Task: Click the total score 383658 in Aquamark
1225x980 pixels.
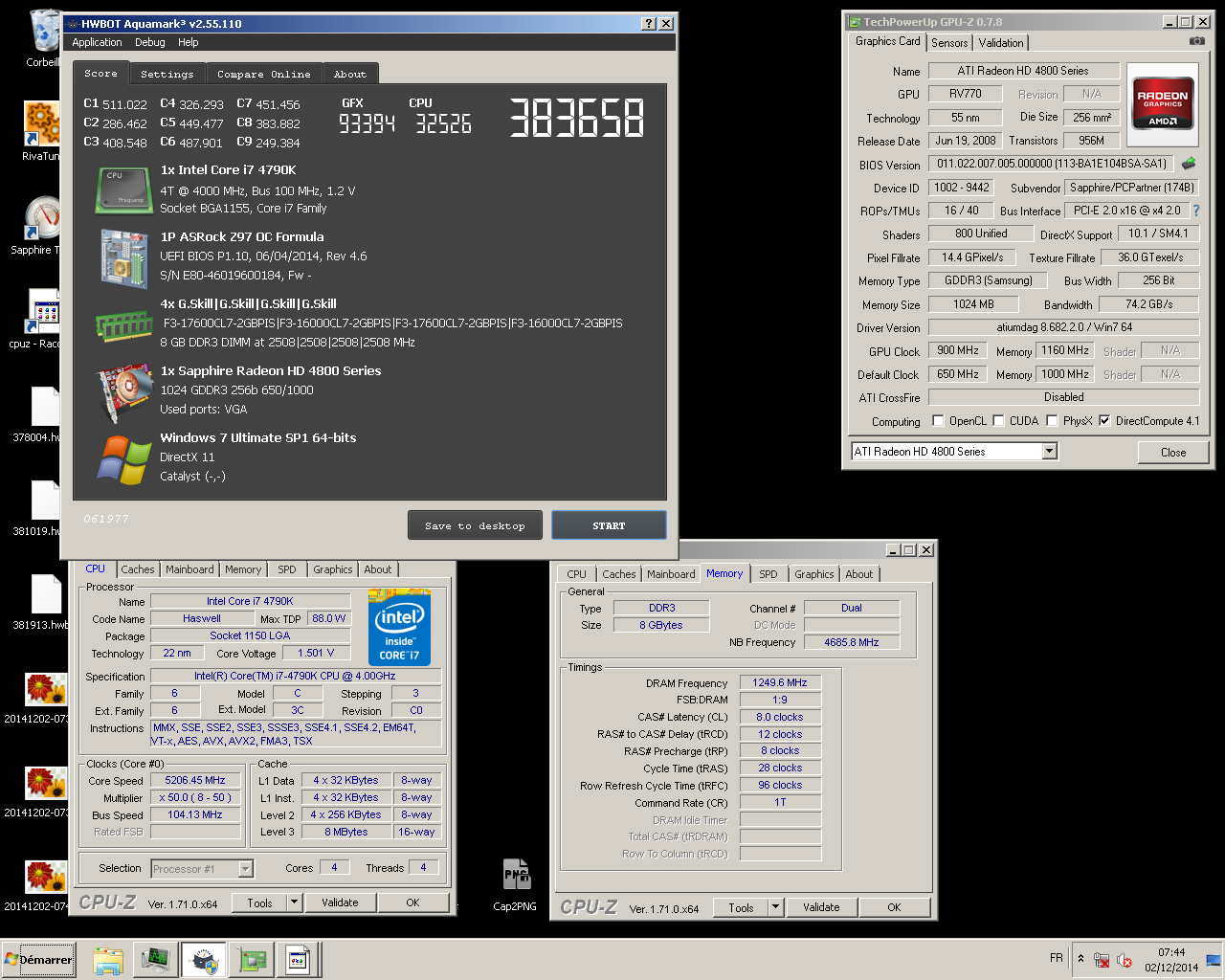Action: click(x=576, y=119)
